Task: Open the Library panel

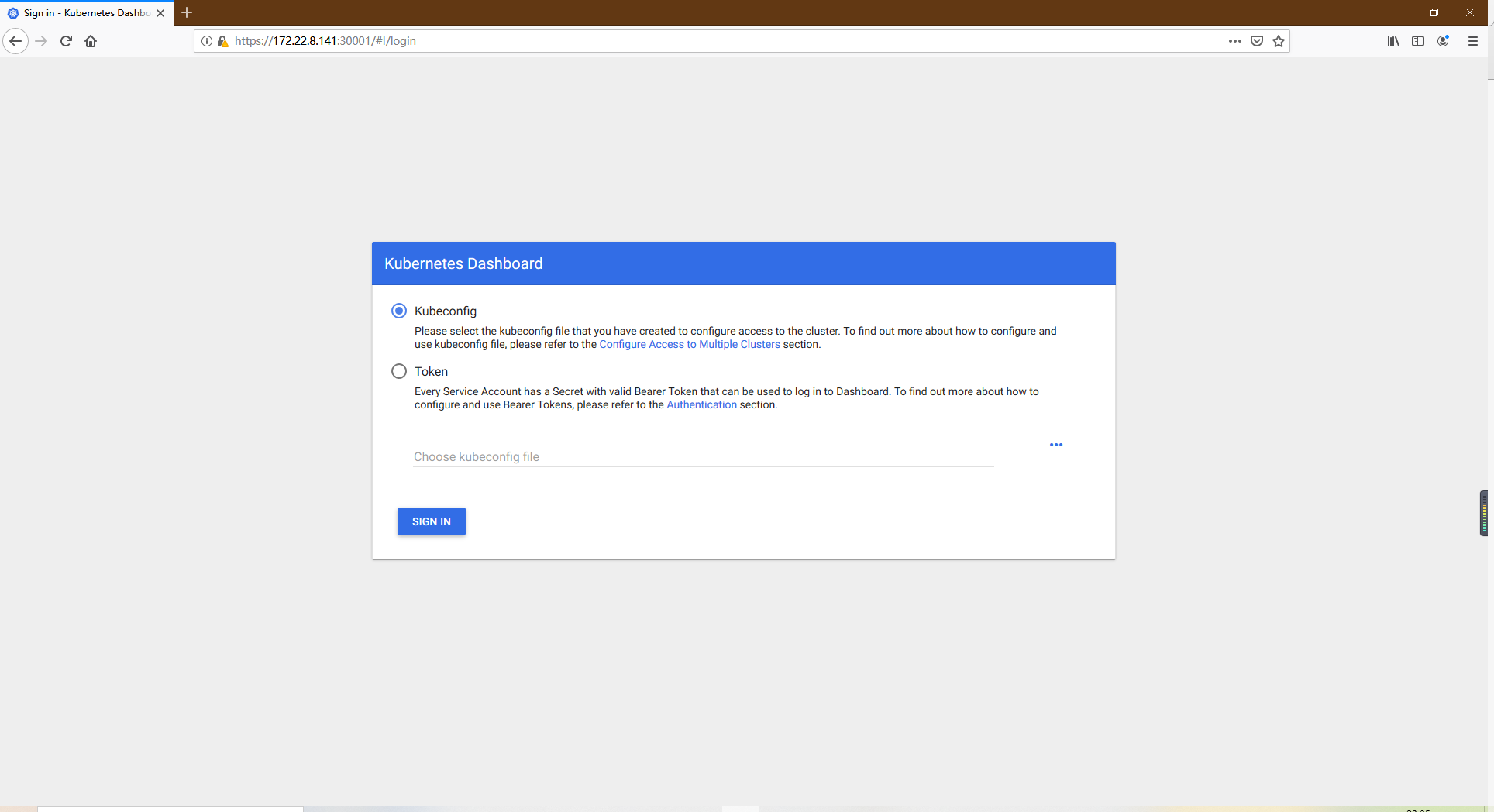Action: pyautogui.click(x=1393, y=41)
